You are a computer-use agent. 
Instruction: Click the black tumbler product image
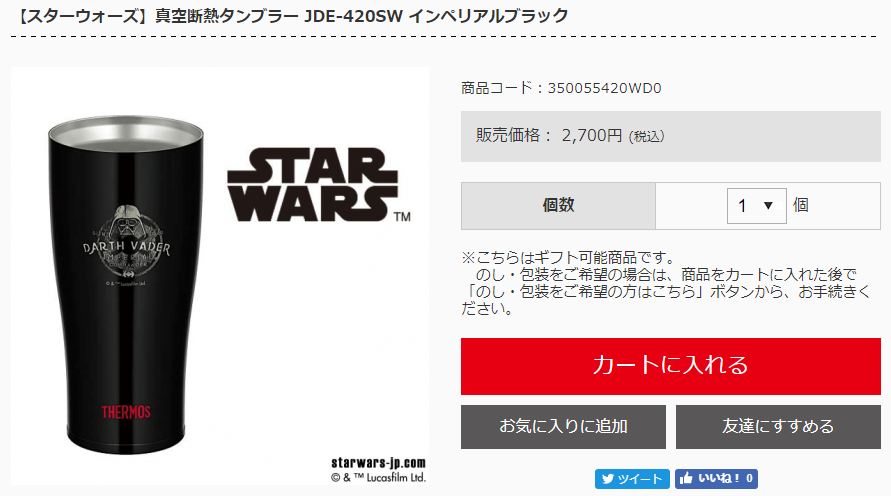126,284
